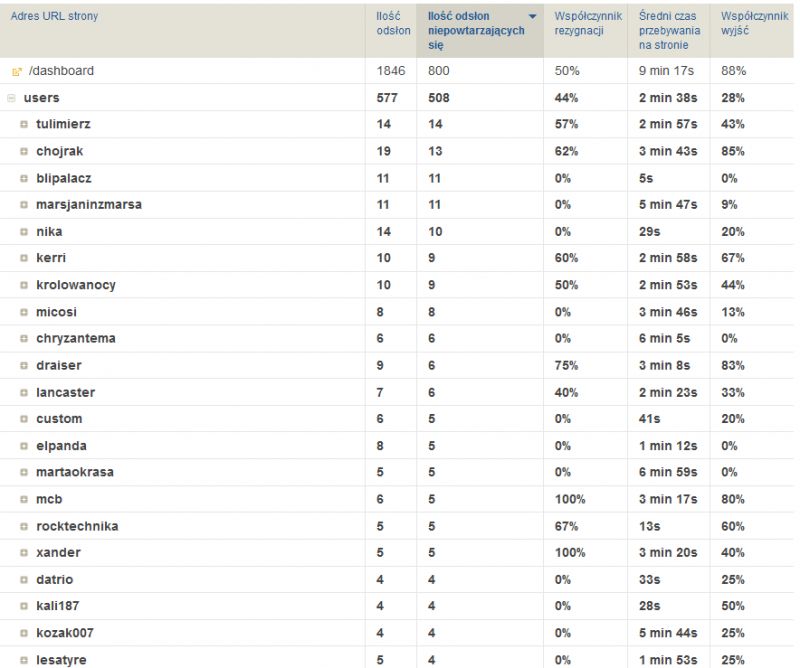Select the xander label
The image size is (800, 668).
pyautogui.click(x=58, y=553)
